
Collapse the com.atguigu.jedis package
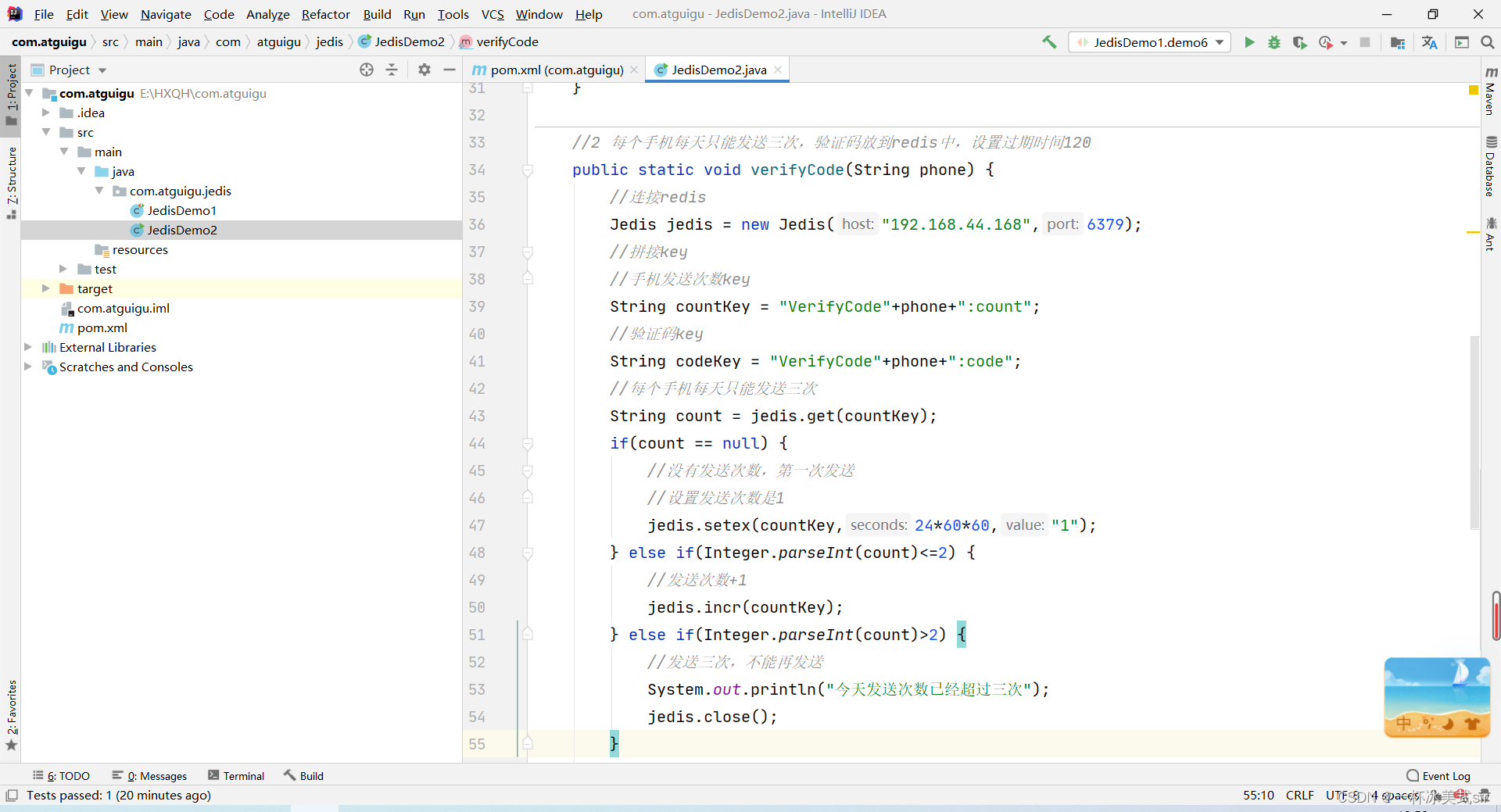coord(99,191)
